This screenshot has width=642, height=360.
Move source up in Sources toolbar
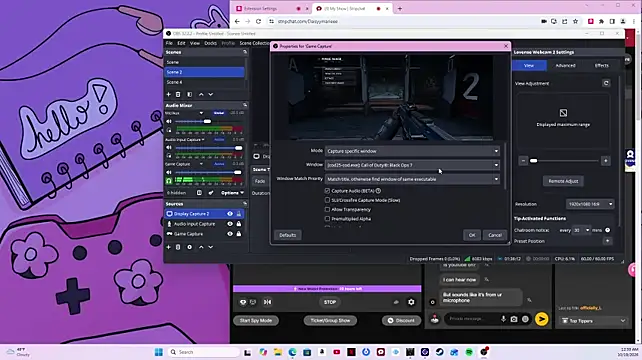pyautogui.click(x=201, y=247)
